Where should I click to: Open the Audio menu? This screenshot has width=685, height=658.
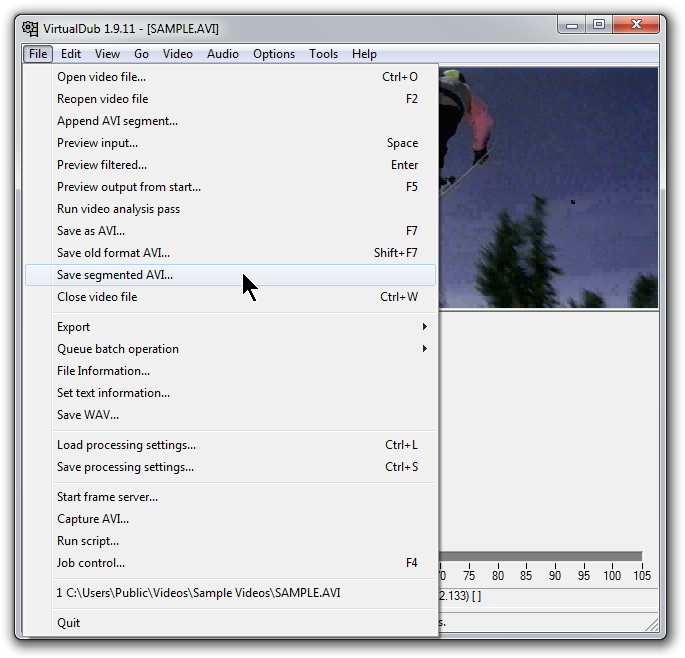pos(223,54)
